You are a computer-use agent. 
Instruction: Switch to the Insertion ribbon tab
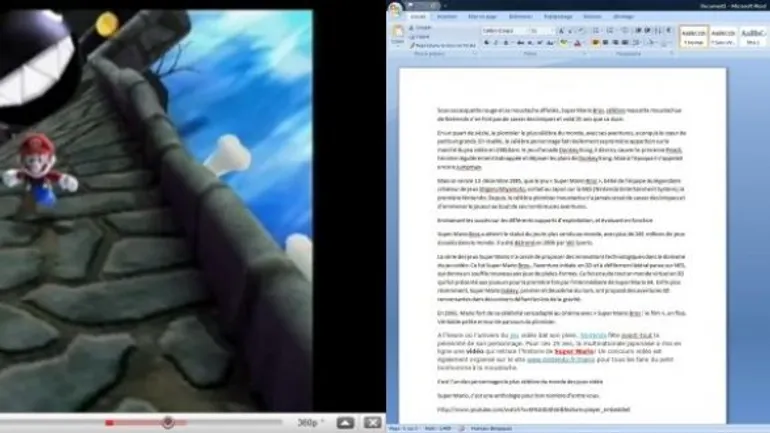pos(447,16)
